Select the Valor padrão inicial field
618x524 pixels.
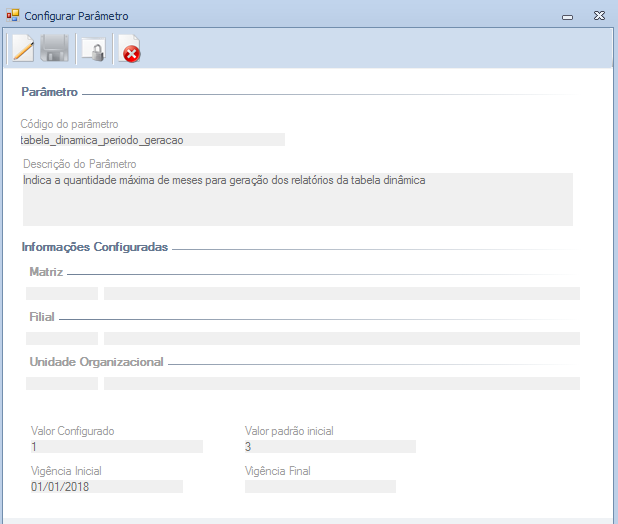329,447
